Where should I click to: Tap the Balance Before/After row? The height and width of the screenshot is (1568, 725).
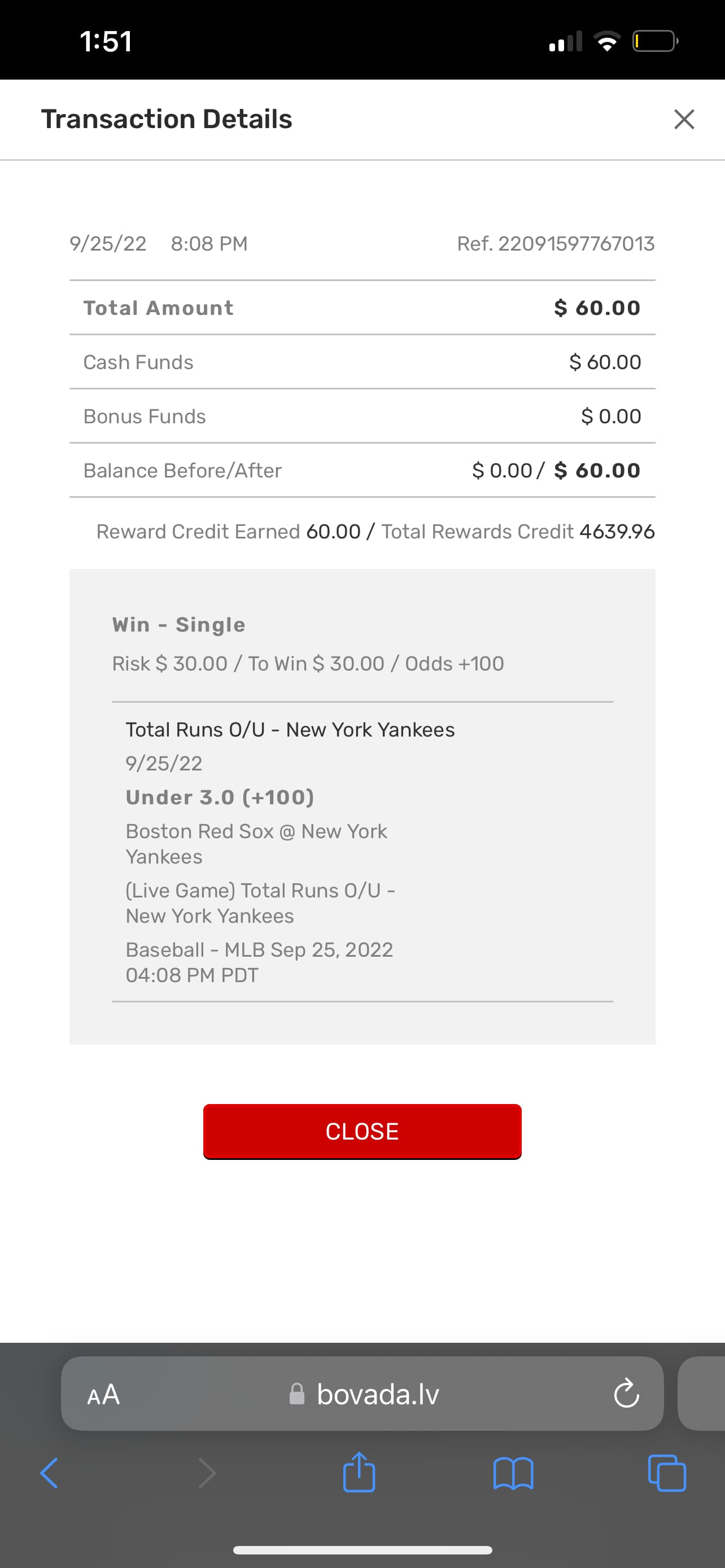click(x=362, y=471)
